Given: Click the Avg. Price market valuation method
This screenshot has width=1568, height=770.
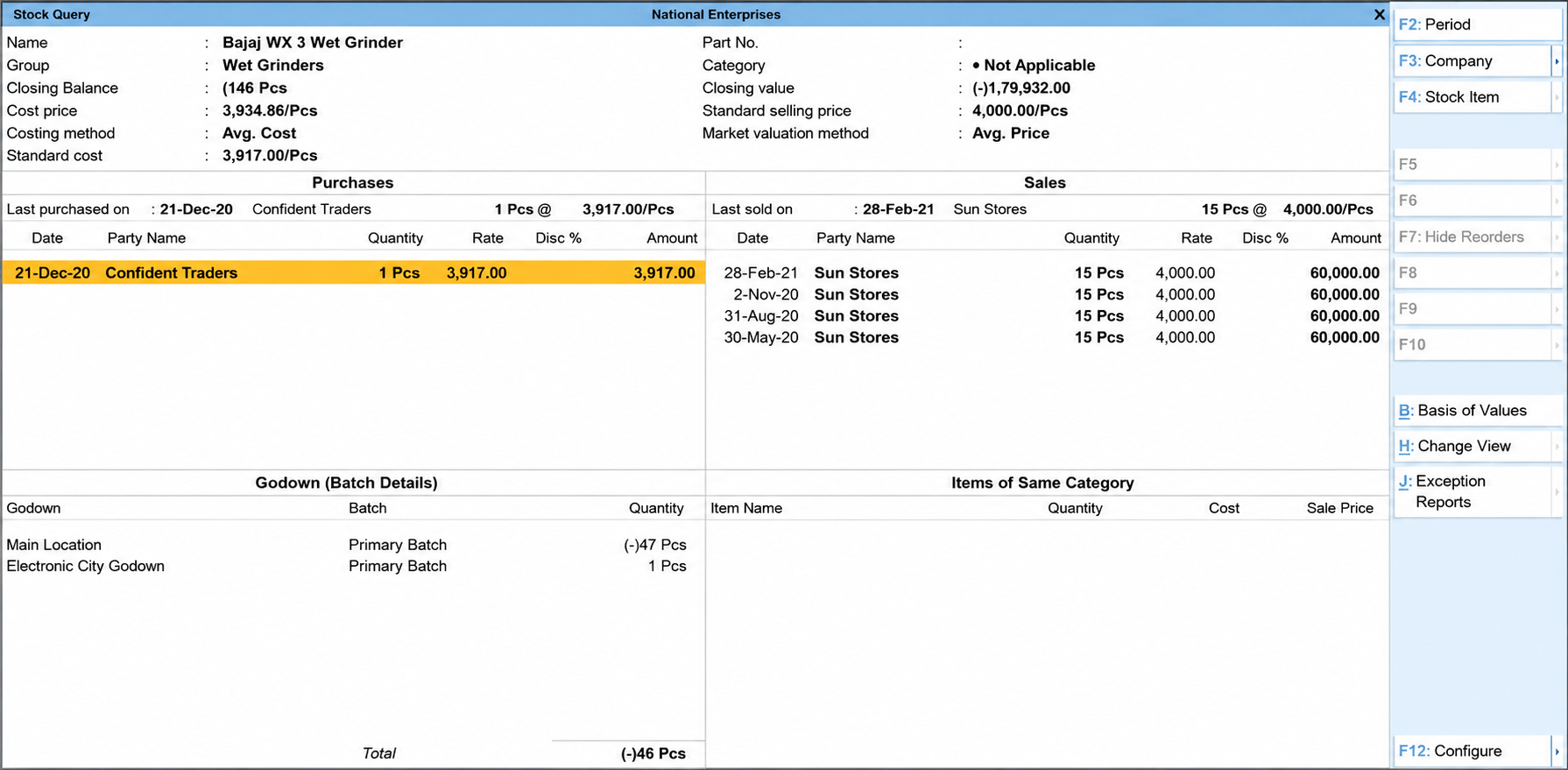Looking at the screenshot, I should click(1011, 133).
